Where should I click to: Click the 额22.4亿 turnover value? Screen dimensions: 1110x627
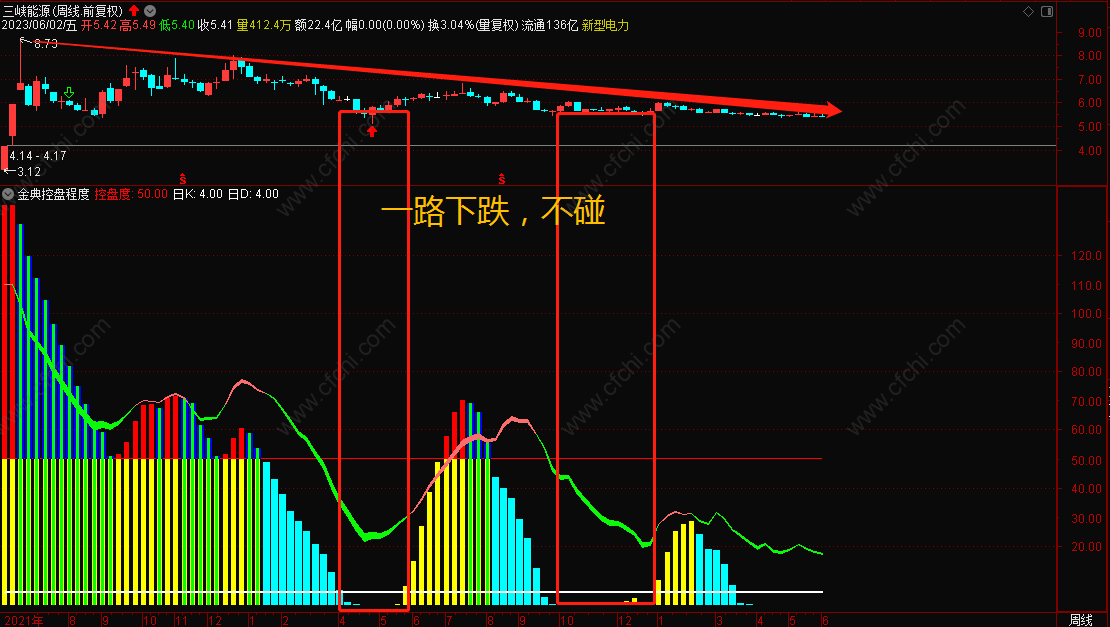coord(318,25)
